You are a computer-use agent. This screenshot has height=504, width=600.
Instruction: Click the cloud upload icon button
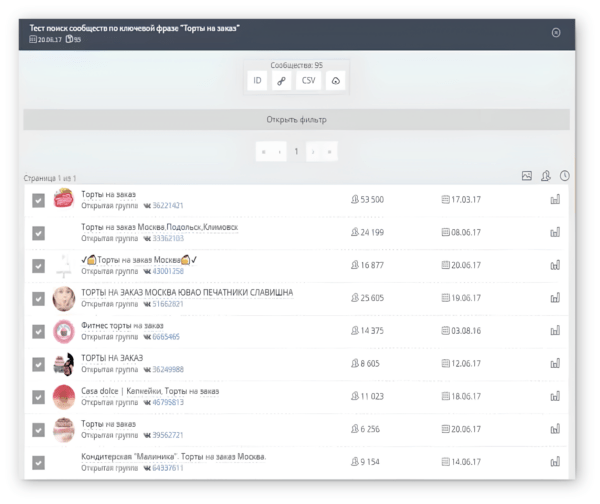point(336,81)
